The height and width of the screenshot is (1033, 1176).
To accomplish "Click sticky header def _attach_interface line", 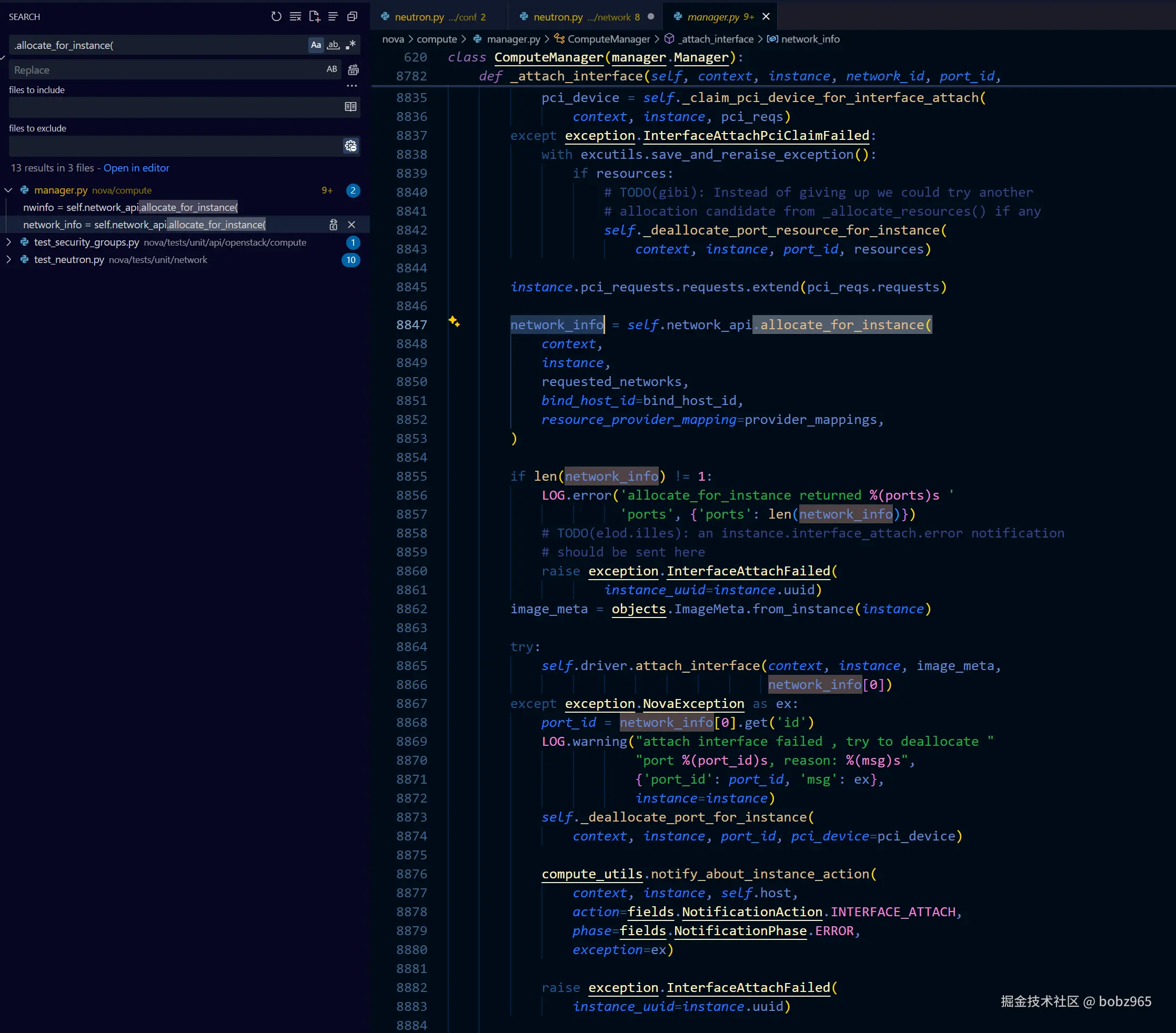I will click(740, 76).
